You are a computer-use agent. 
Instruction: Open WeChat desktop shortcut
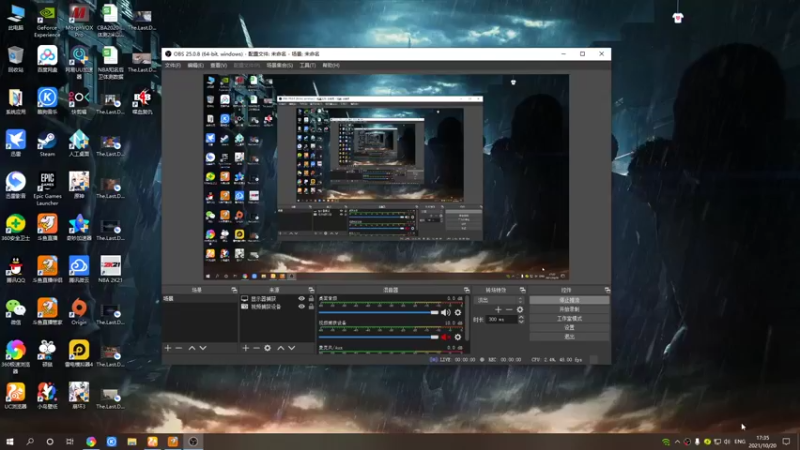coord(15,311)
